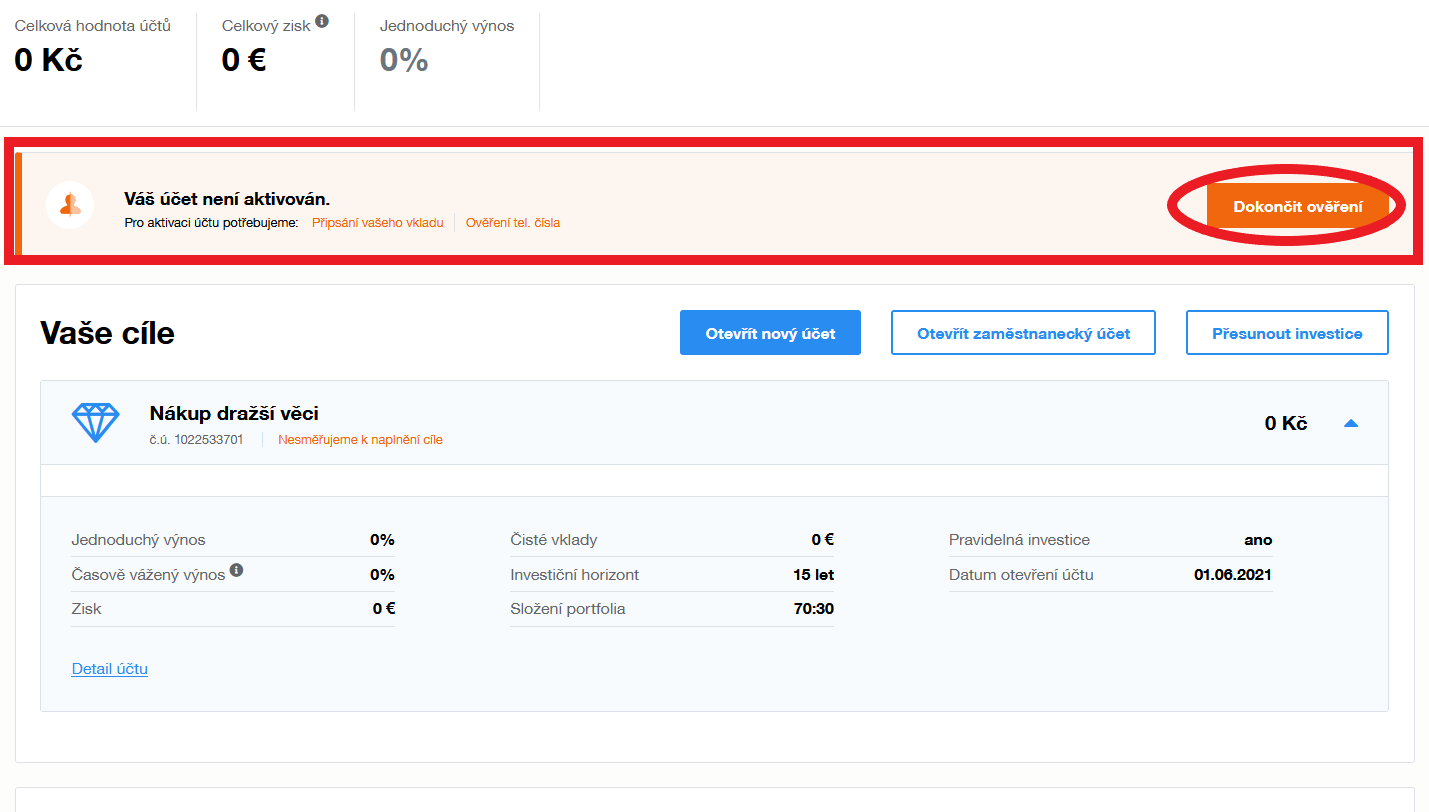Click the Nákup dražší věci goal title

pyautogui.click(x=234, y=413)
